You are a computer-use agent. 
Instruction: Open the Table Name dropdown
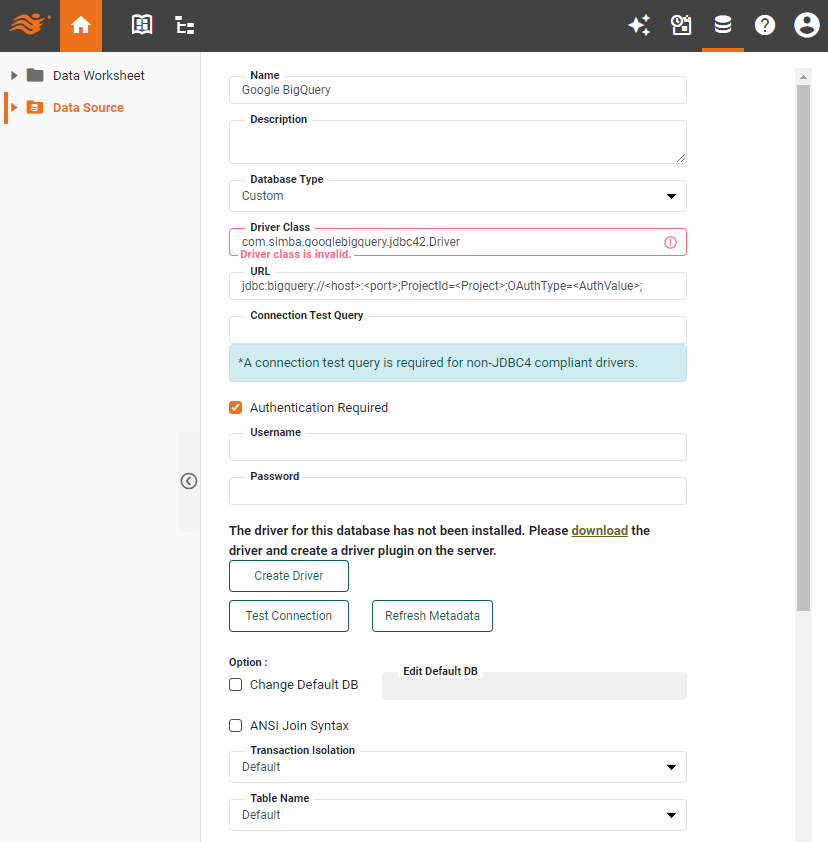671,815
